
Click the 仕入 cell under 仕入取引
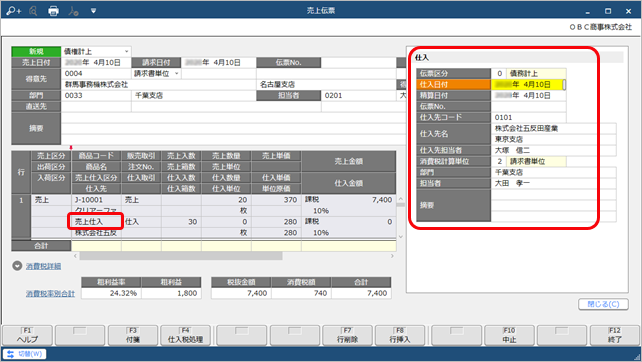pyautogui.click(x=141, y=222)
